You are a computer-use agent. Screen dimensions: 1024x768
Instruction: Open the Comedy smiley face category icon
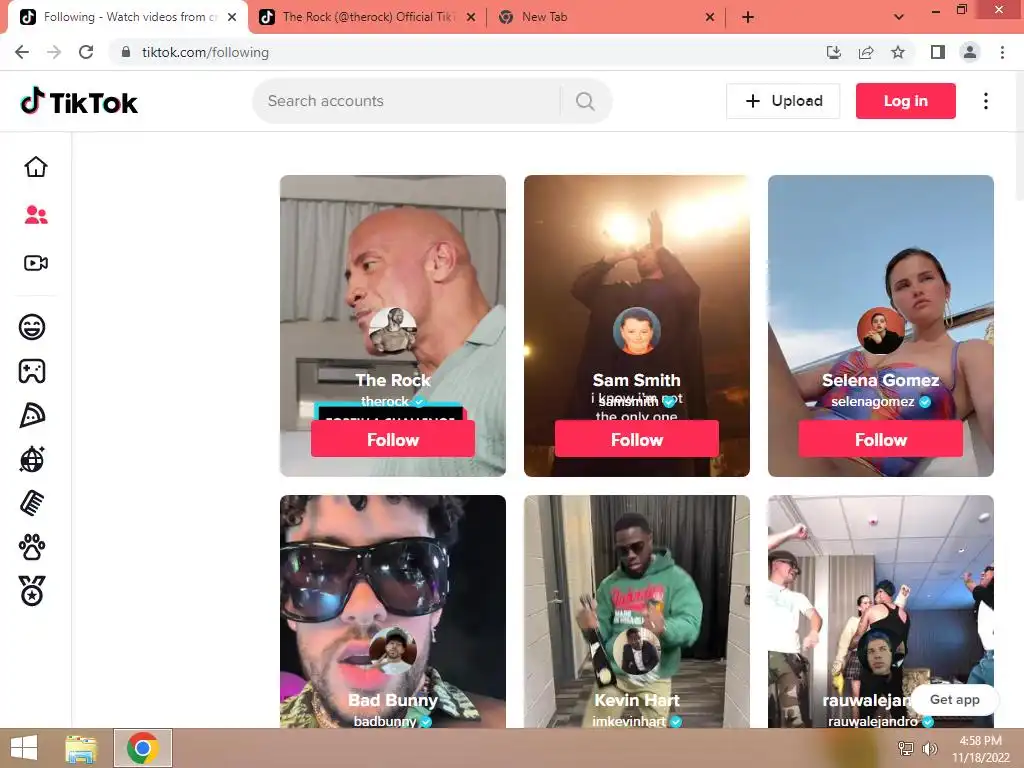tap(32, 327)
